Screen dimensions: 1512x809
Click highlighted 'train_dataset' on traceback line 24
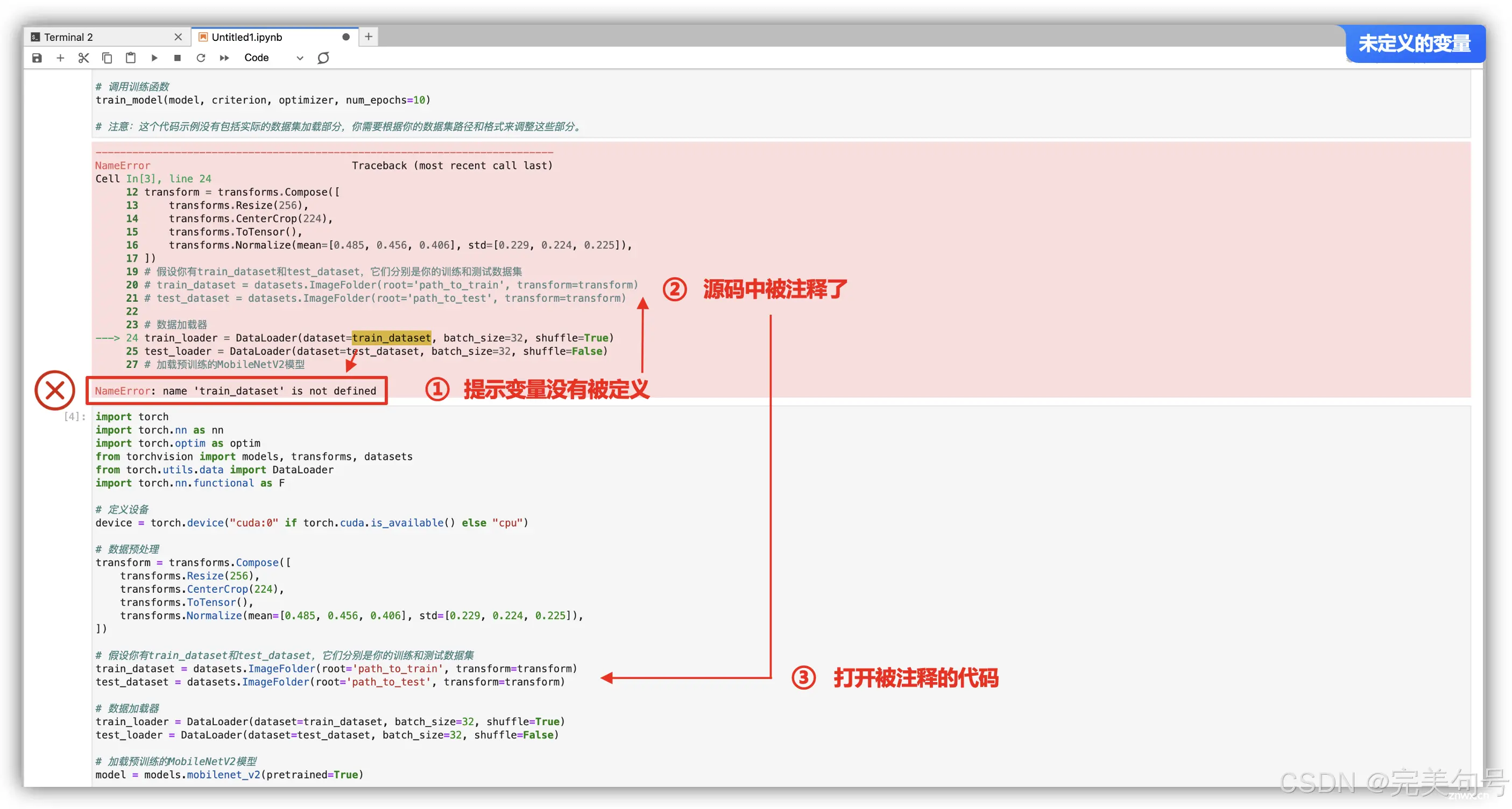[392, 338]
